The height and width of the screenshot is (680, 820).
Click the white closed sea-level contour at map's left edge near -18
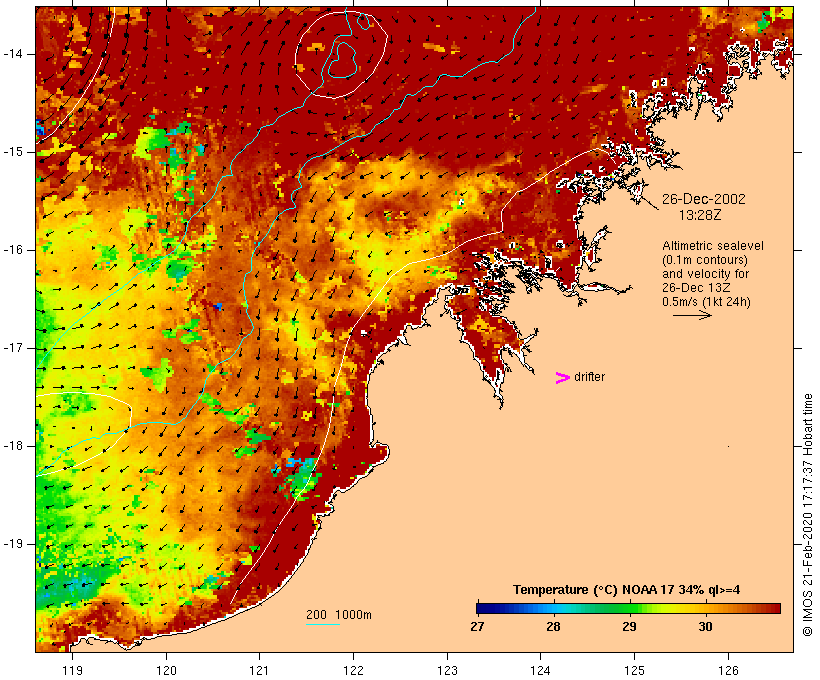tap(84, 434)
